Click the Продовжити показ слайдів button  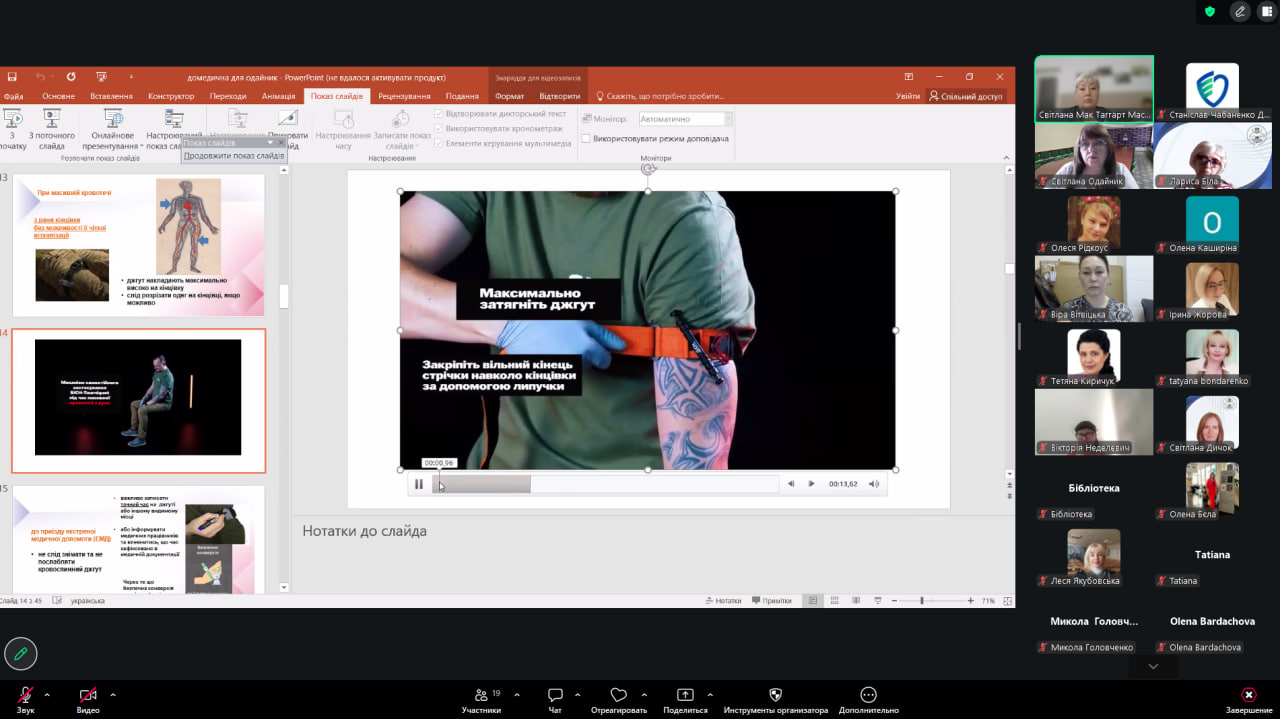pyautogui.click(x=234, y=155)
